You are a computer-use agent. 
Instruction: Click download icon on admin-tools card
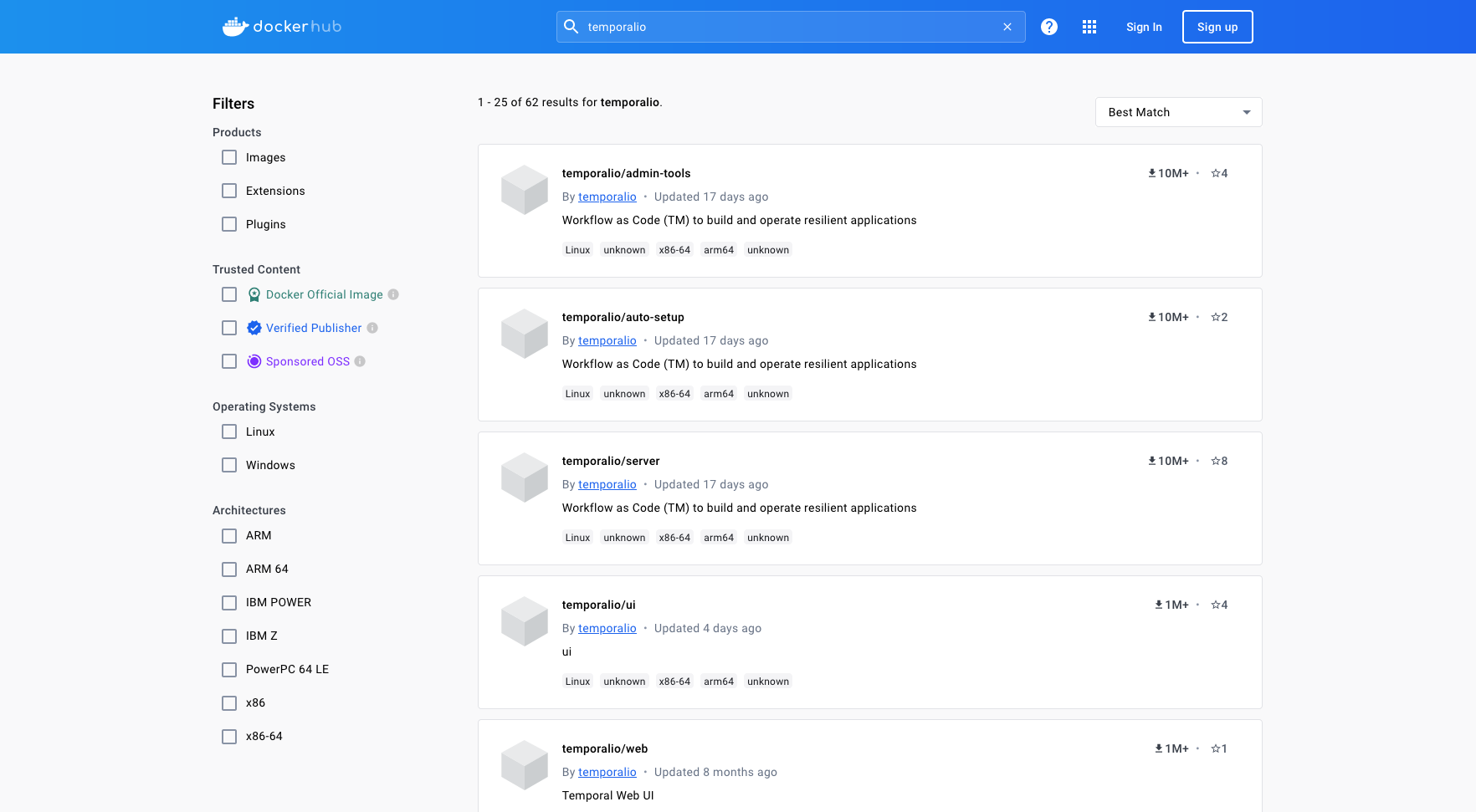point(1151,173)
